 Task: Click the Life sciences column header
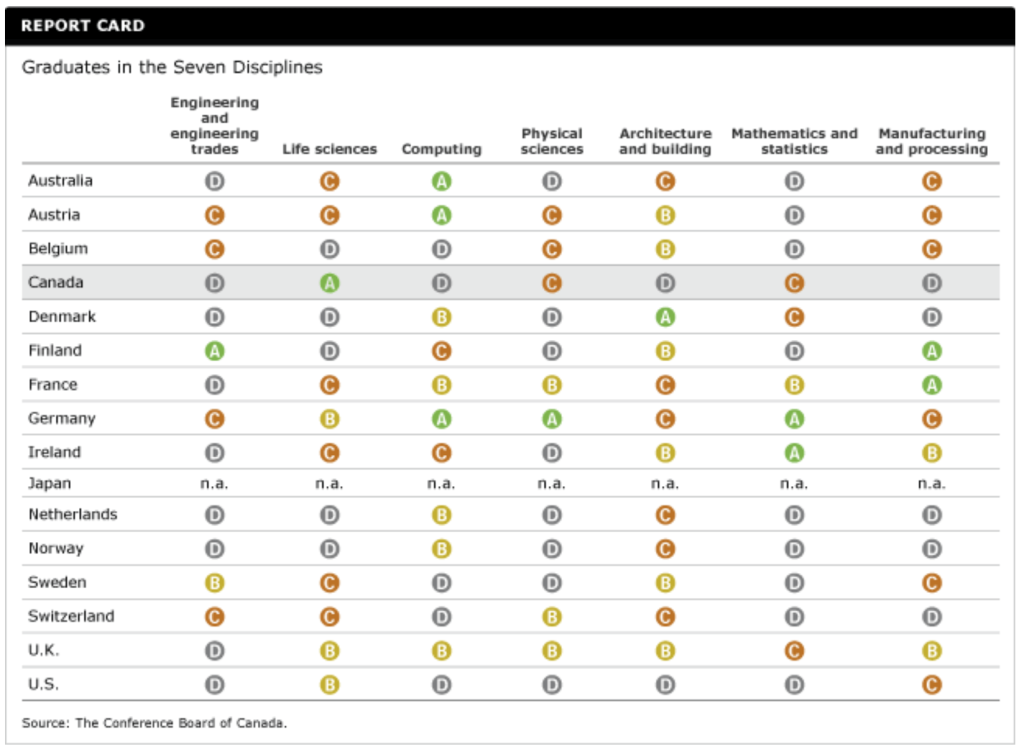[x=330, y=149]
